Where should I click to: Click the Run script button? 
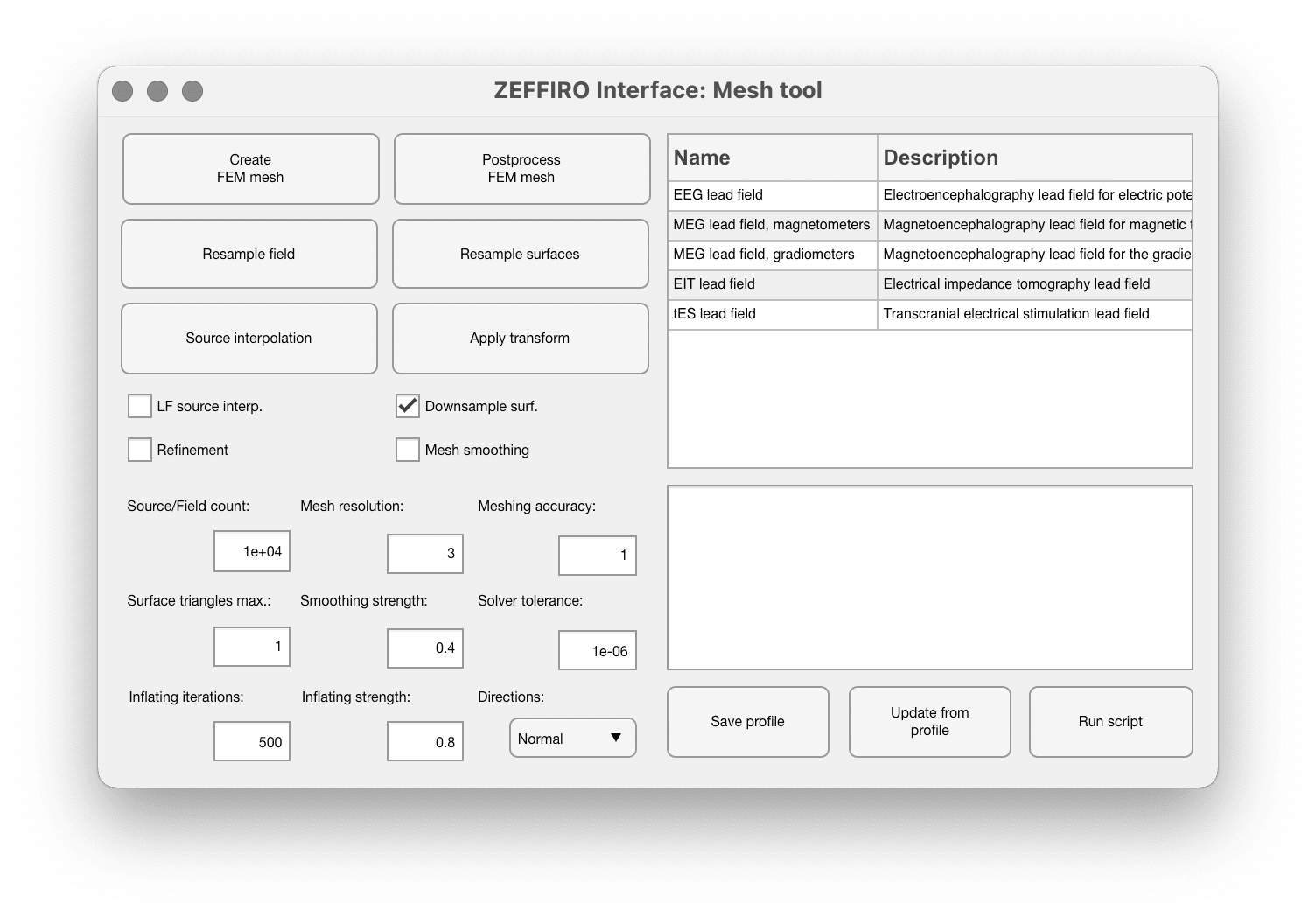1111,722
